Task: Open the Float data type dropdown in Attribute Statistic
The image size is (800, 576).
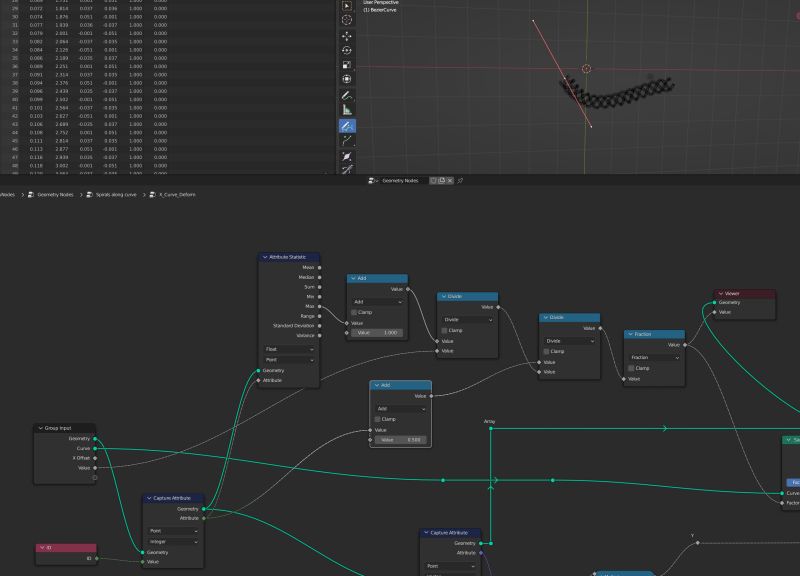Action: click(288, 350)
